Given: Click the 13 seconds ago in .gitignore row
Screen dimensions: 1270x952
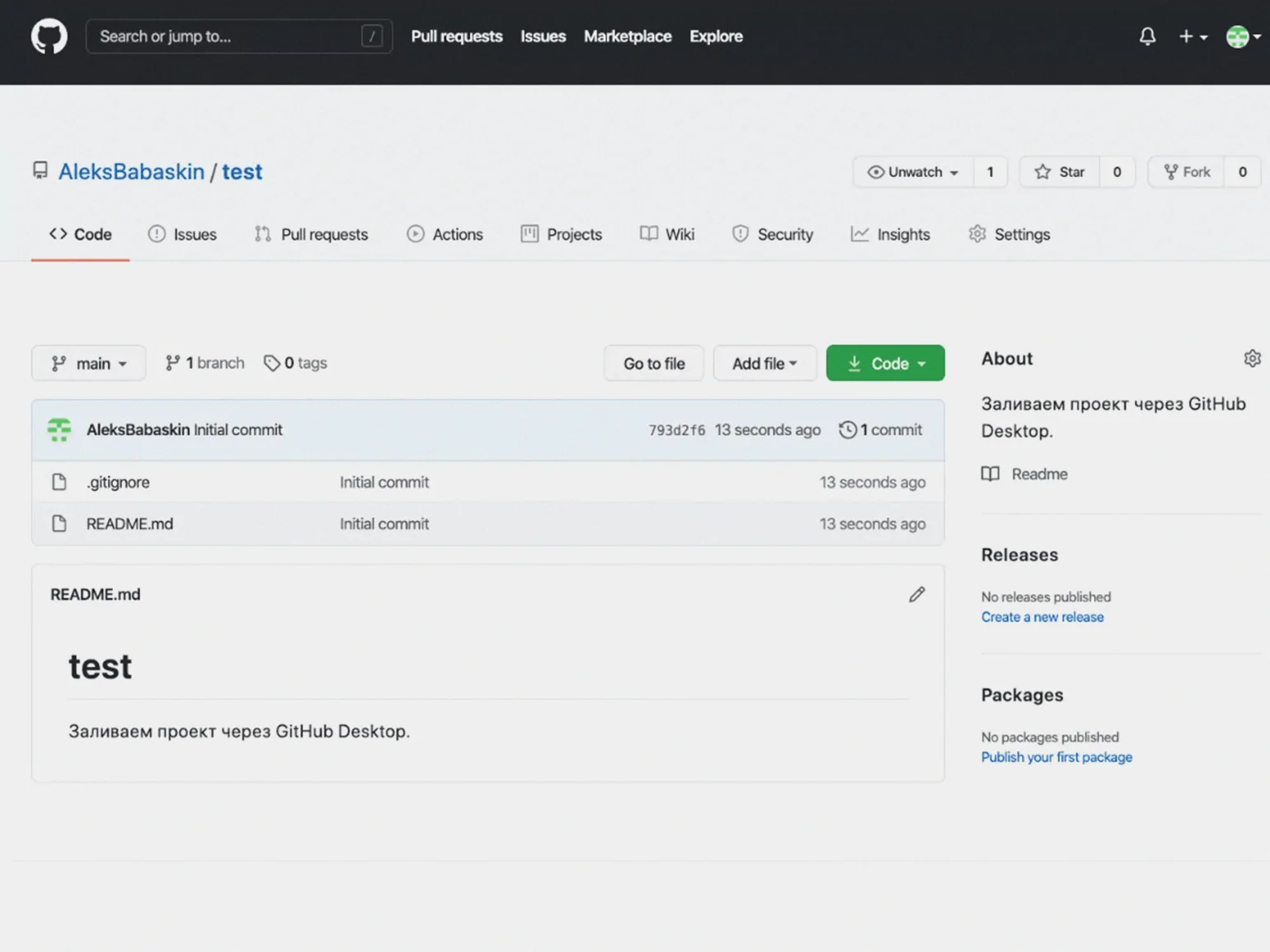Looking at the screenshot, I should (872, 482).
